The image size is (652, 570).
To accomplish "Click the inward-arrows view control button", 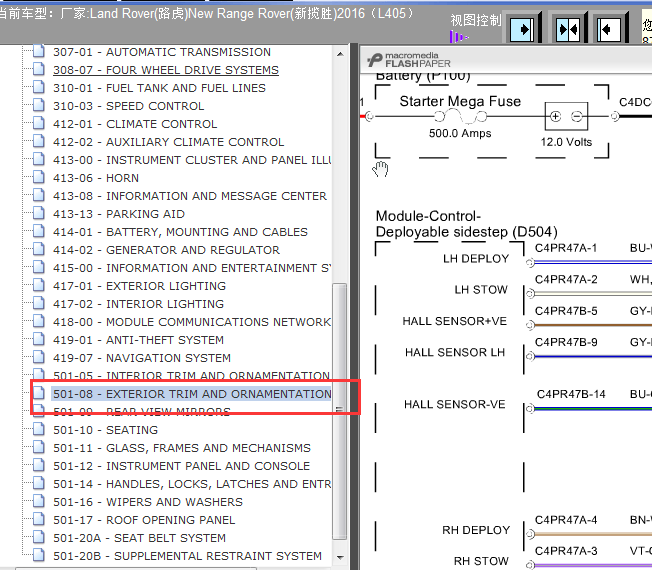I will click(568, 30).
